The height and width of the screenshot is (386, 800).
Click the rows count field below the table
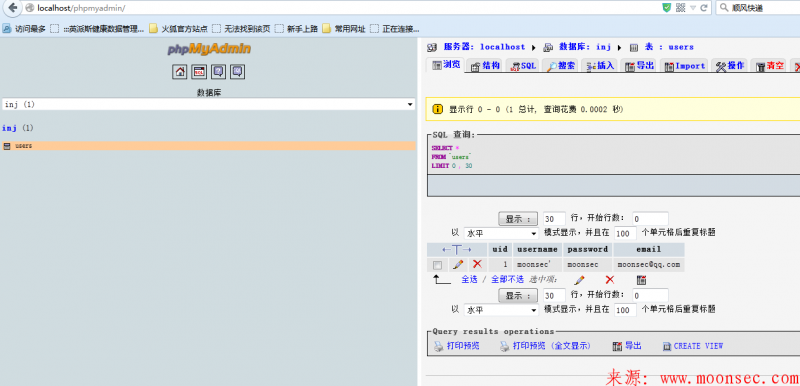point(554,296)
